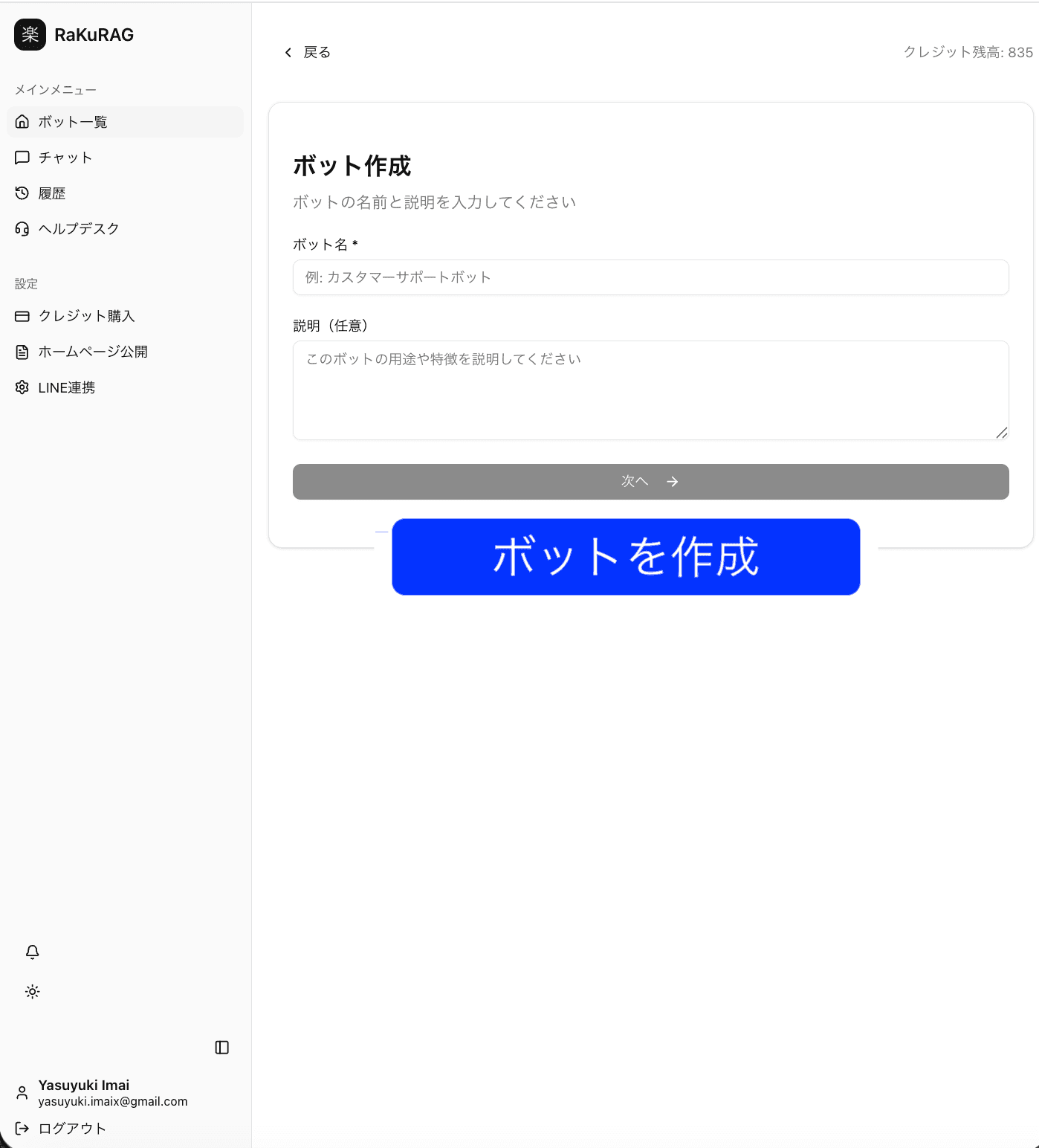Click the clock icon next to 履歴
This screenshot has width=1039, height=1148.
point(22,193)
